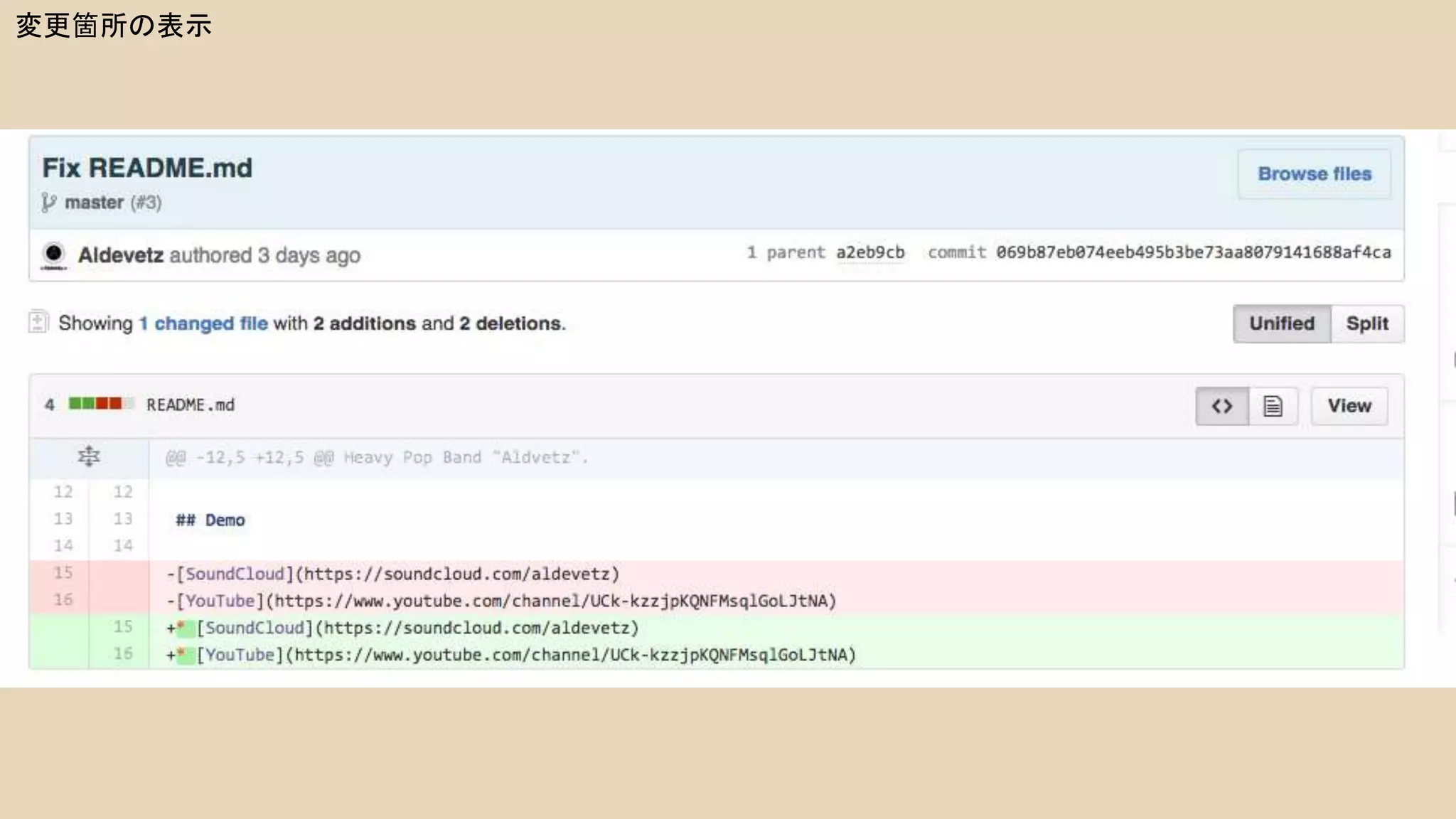
Task: Show rich diff with document icon
Action: click(1273, 406)
